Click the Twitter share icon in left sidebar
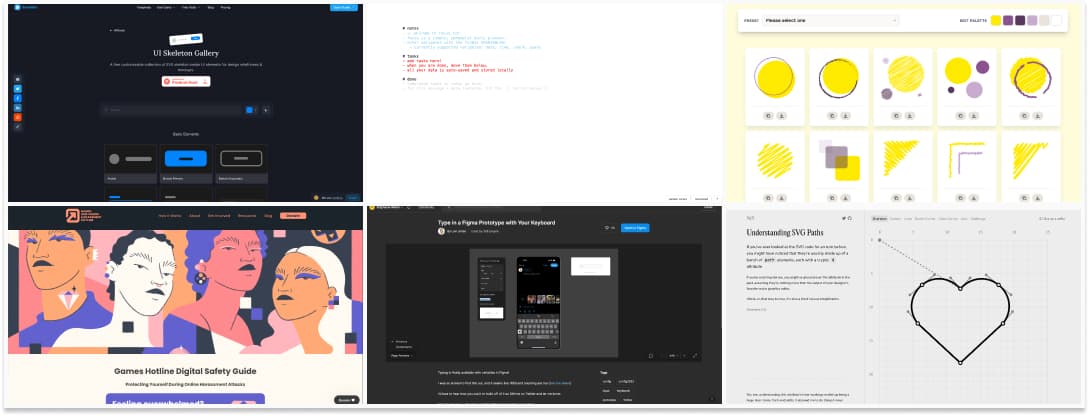The image size is (1089, 416). [x=17, y=90]
